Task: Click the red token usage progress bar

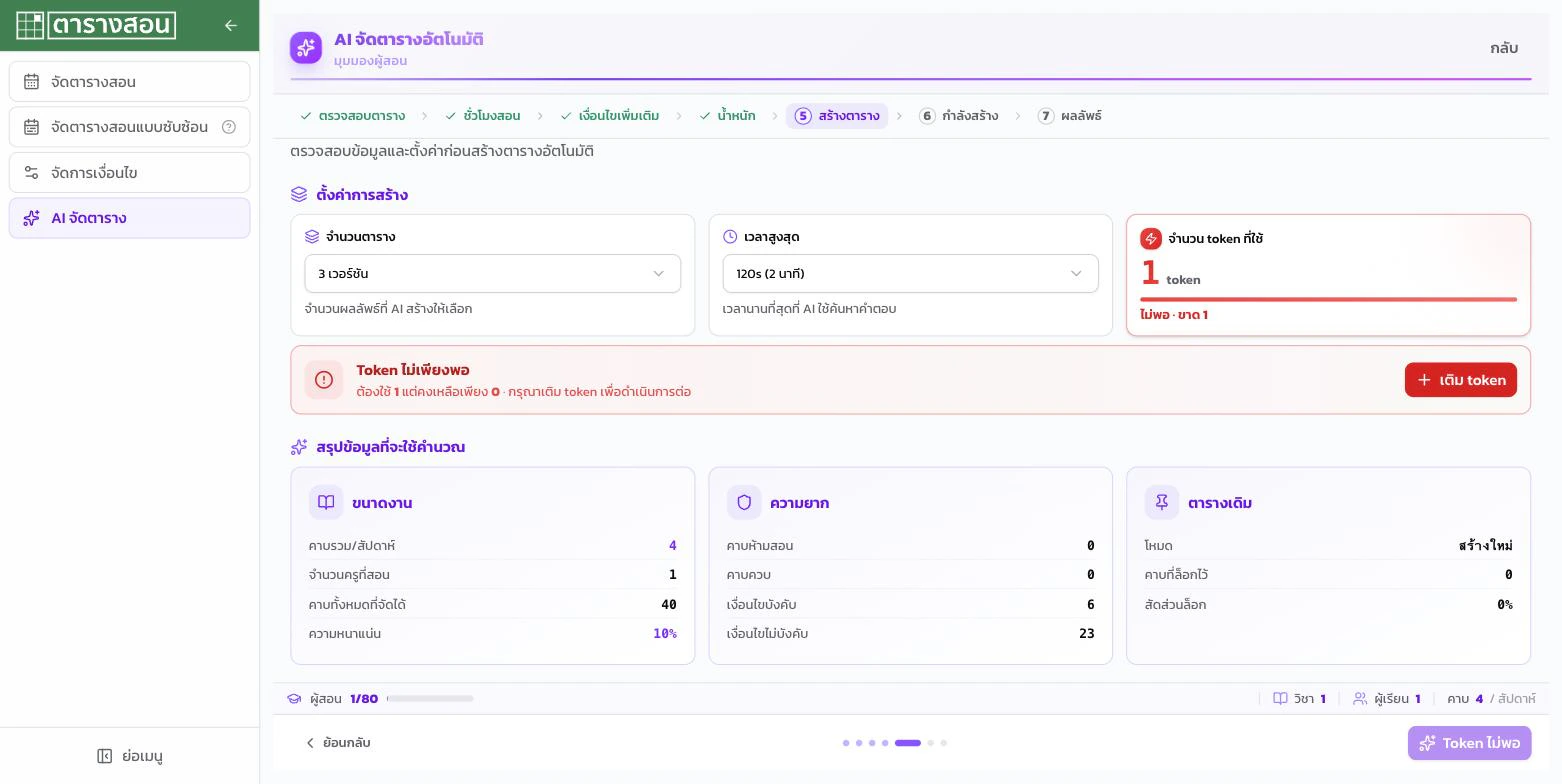Action: click(1329, 299)
